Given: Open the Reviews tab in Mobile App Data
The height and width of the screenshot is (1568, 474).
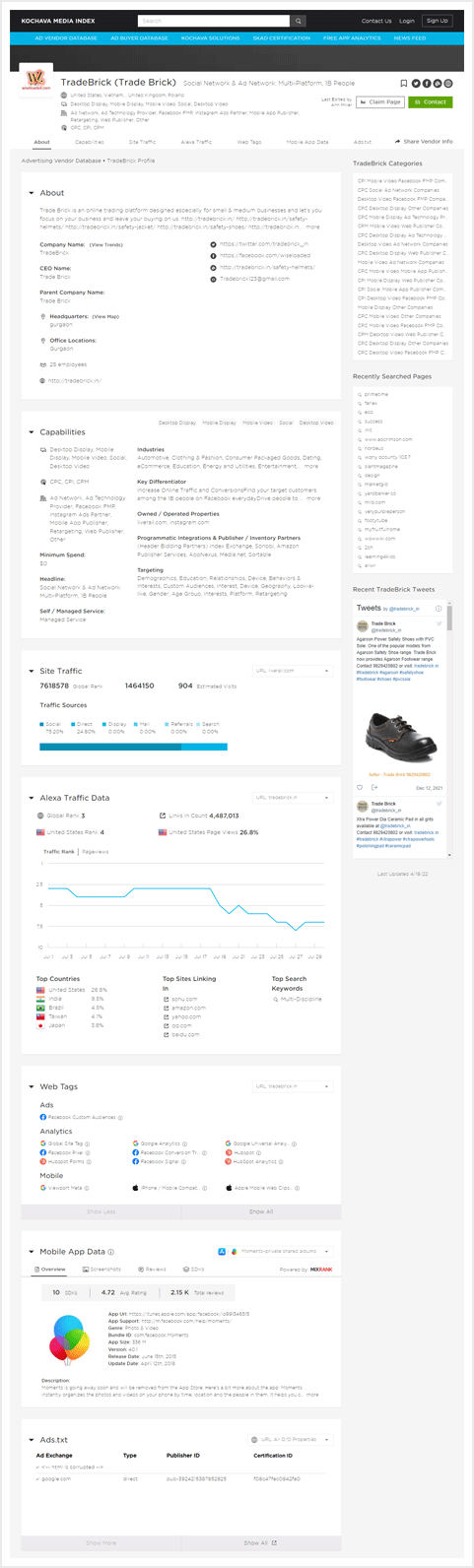Looking at the screenshot, I should click(x=154, y=1270).
